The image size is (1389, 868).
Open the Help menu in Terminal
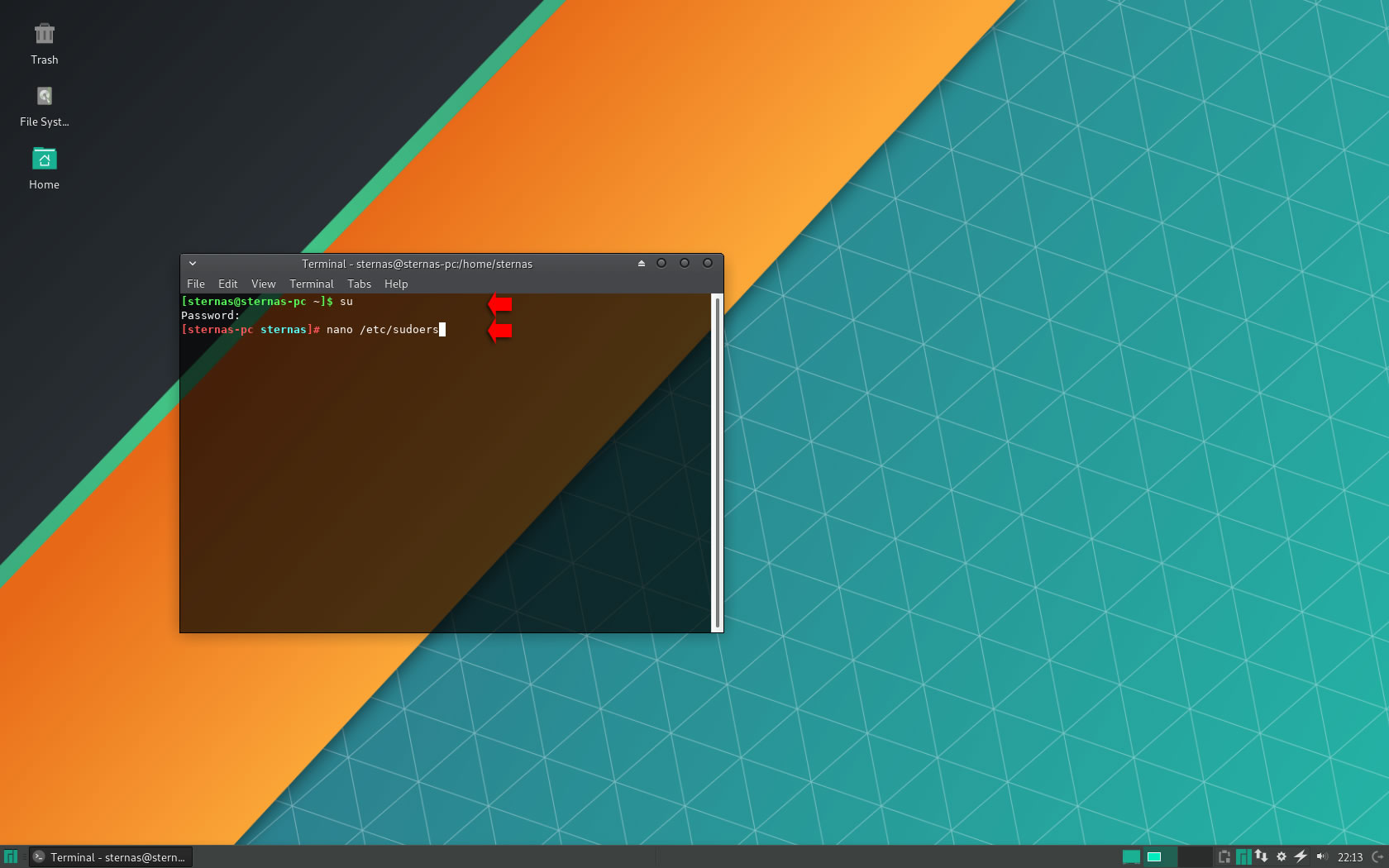coord(396,284)
